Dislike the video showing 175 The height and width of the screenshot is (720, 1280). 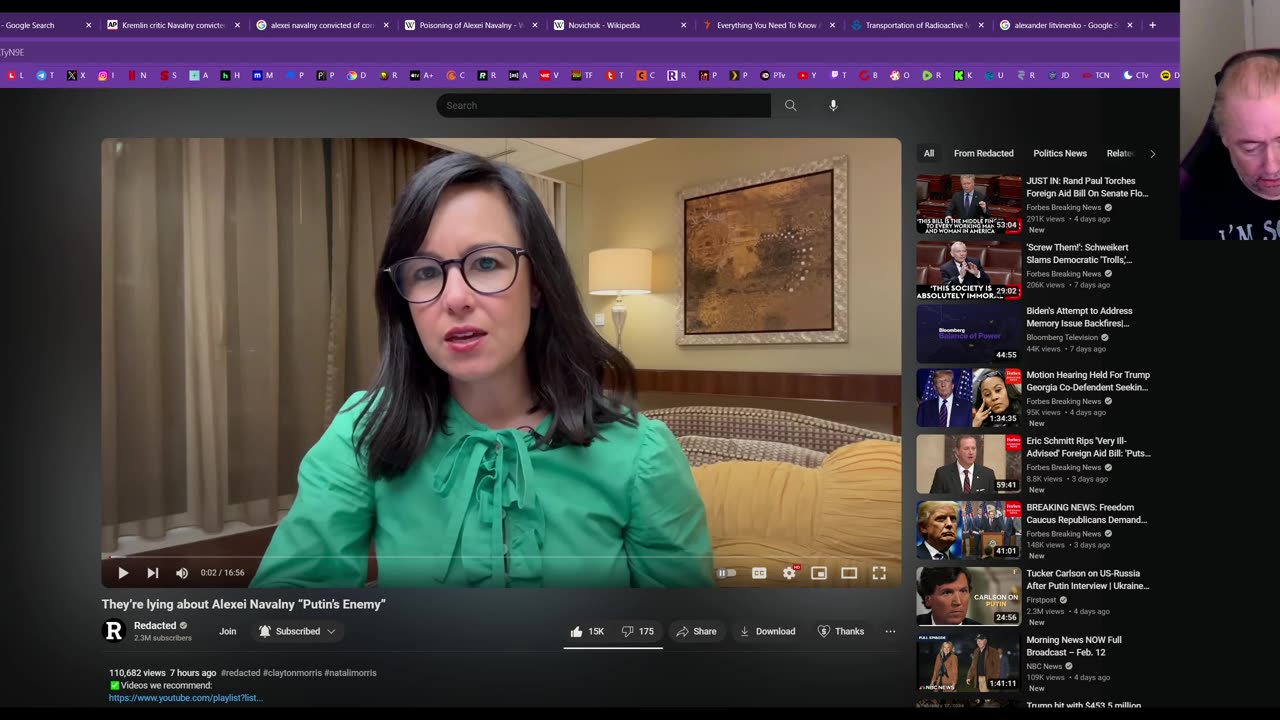pos(638,631)
